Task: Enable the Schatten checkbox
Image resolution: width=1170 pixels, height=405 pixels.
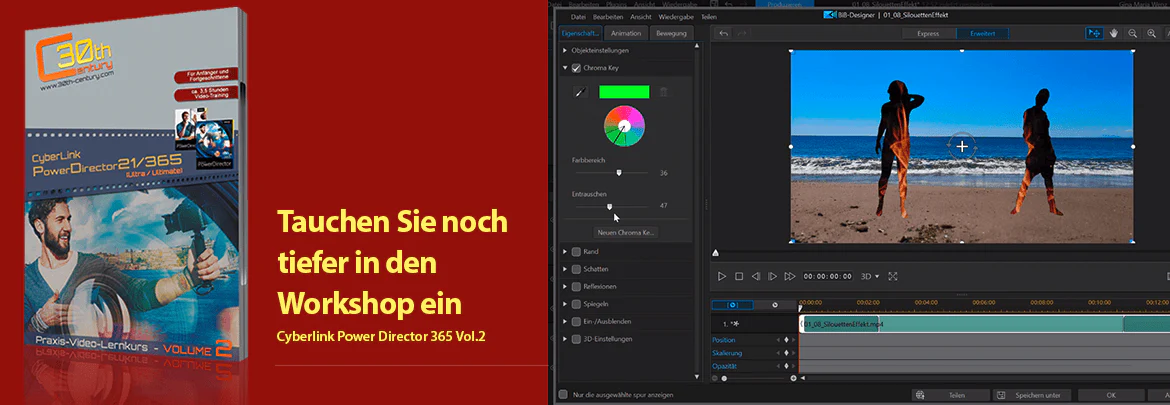Action: [576, 269]
